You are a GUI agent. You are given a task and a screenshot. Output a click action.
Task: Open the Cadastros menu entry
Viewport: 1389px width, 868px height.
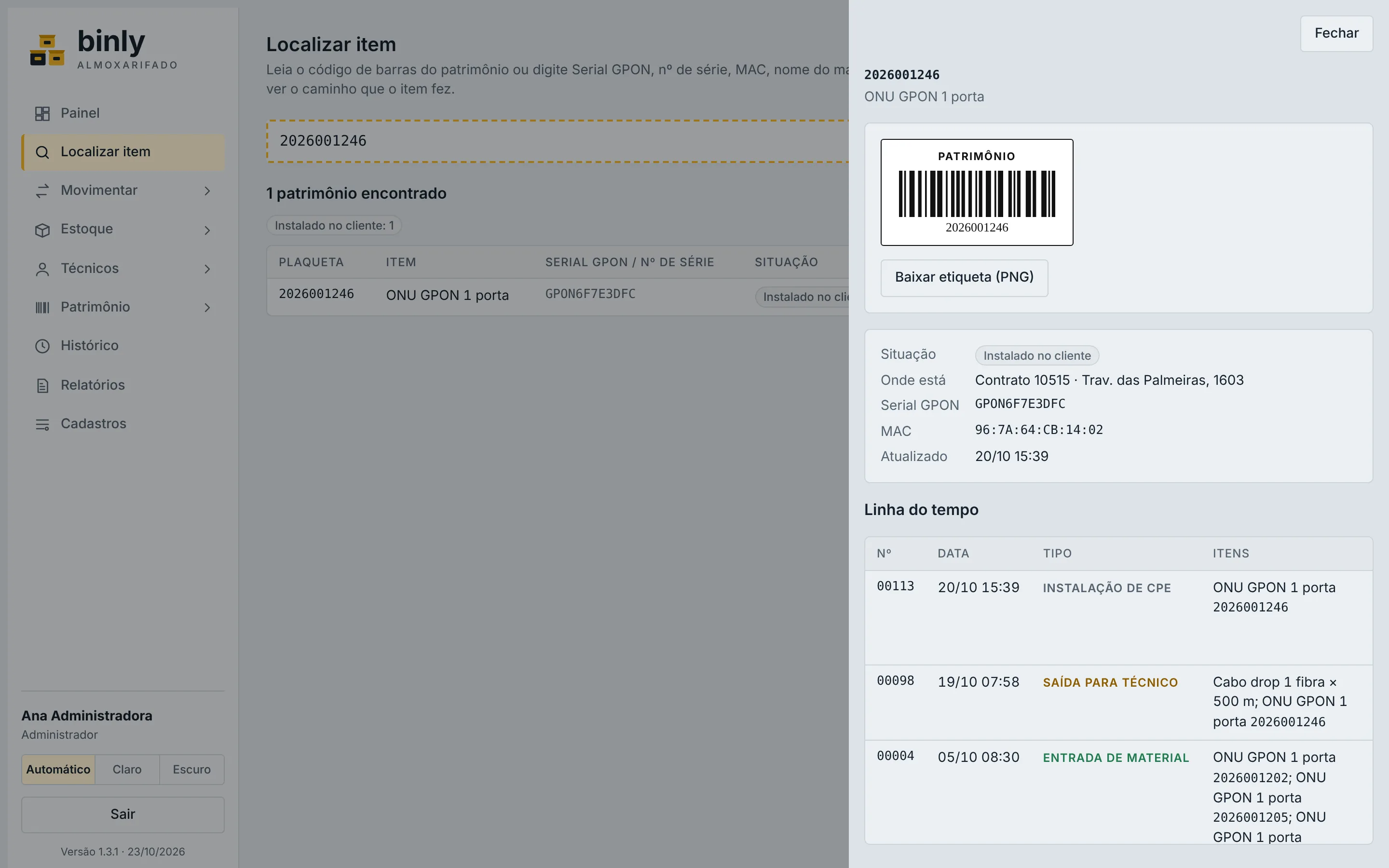(x=123, y=424)
